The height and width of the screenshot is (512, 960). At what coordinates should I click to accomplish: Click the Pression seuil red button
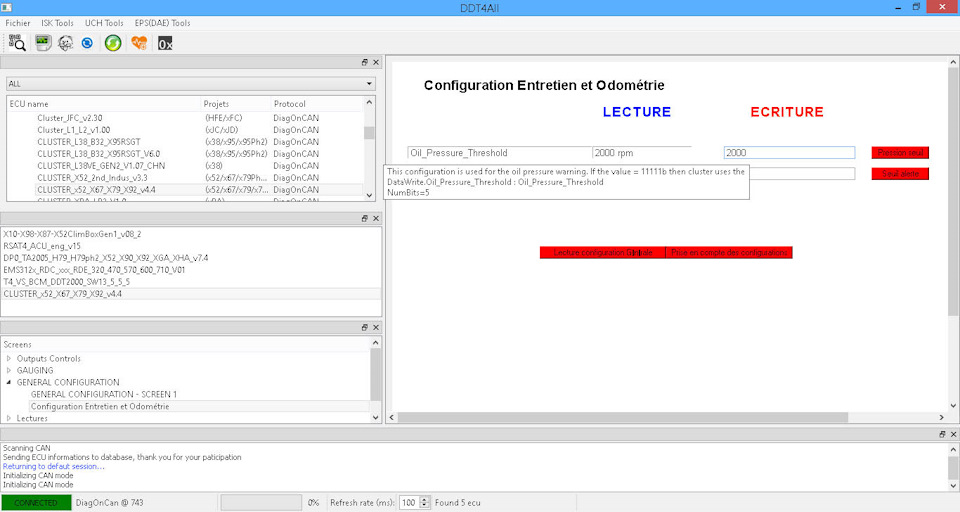pos(900,152)
